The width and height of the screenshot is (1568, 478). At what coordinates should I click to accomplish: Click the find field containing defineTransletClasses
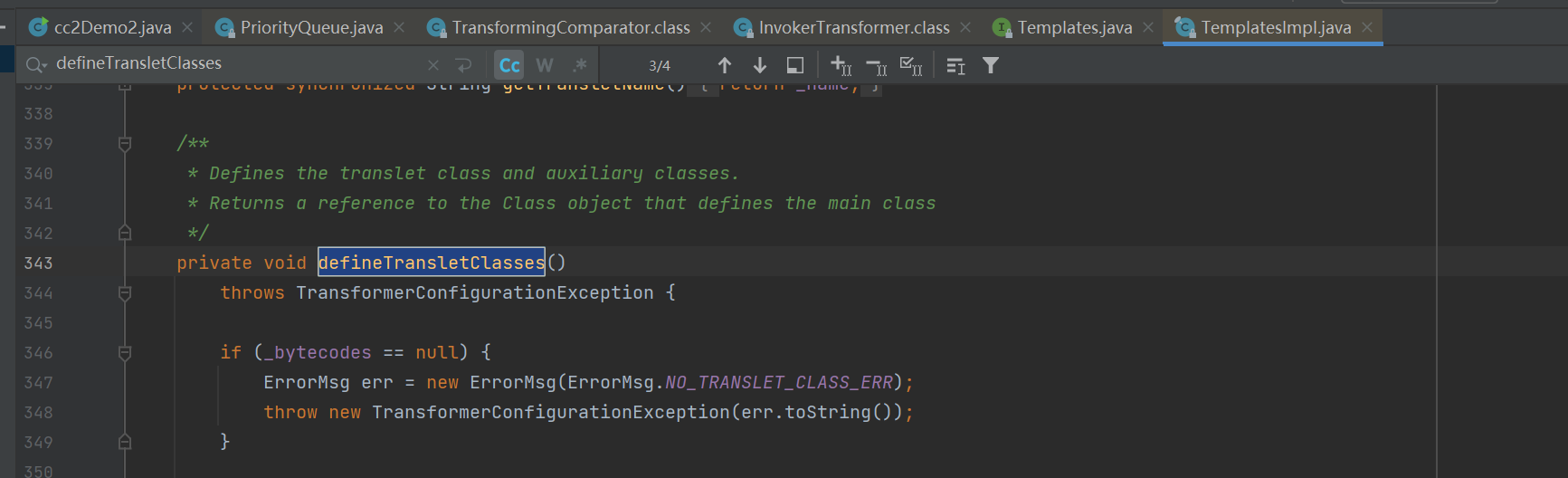tap(235, 63)
